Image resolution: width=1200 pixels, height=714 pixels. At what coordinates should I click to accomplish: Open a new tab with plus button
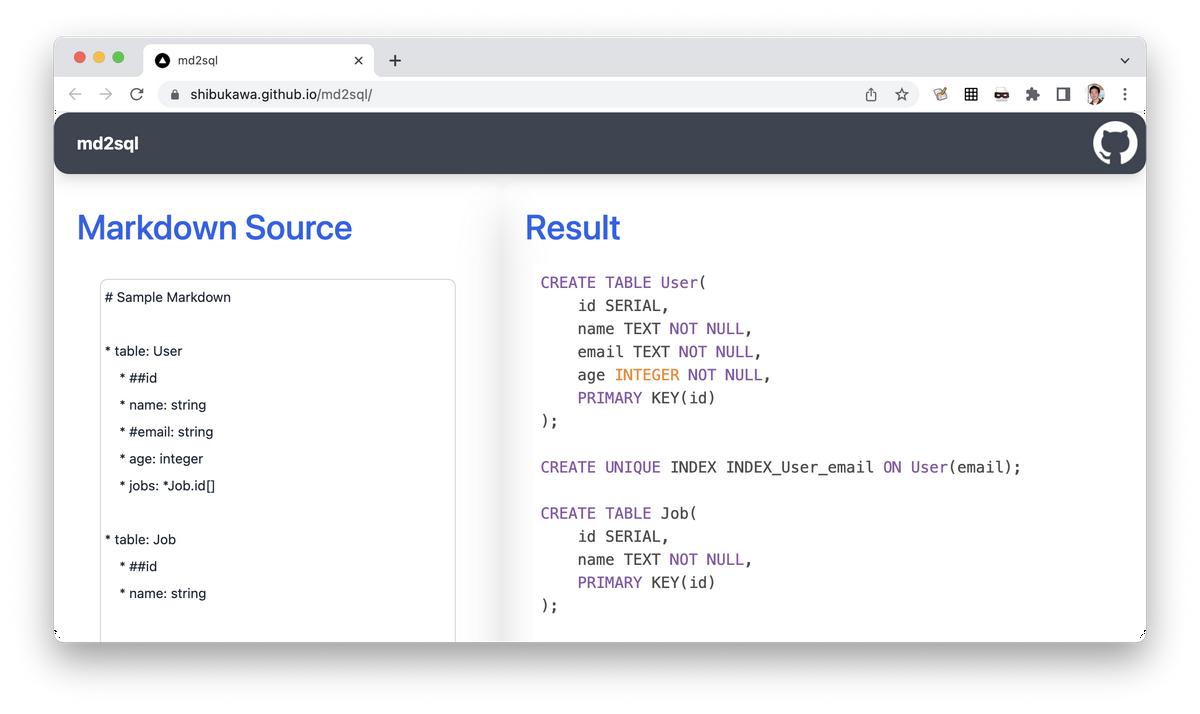(x=395, y=60)
